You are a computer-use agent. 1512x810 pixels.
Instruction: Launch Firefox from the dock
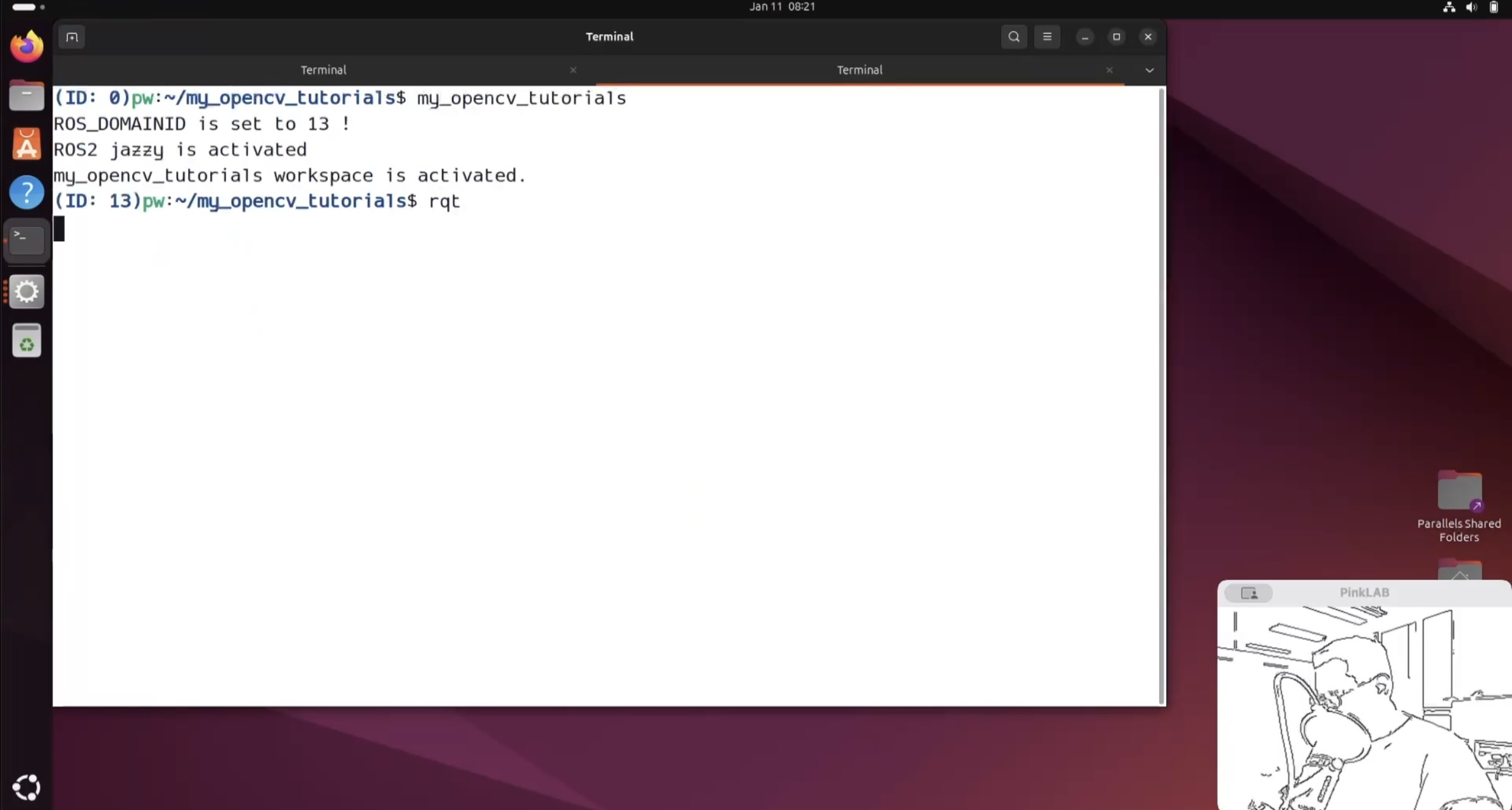point(27,47)
